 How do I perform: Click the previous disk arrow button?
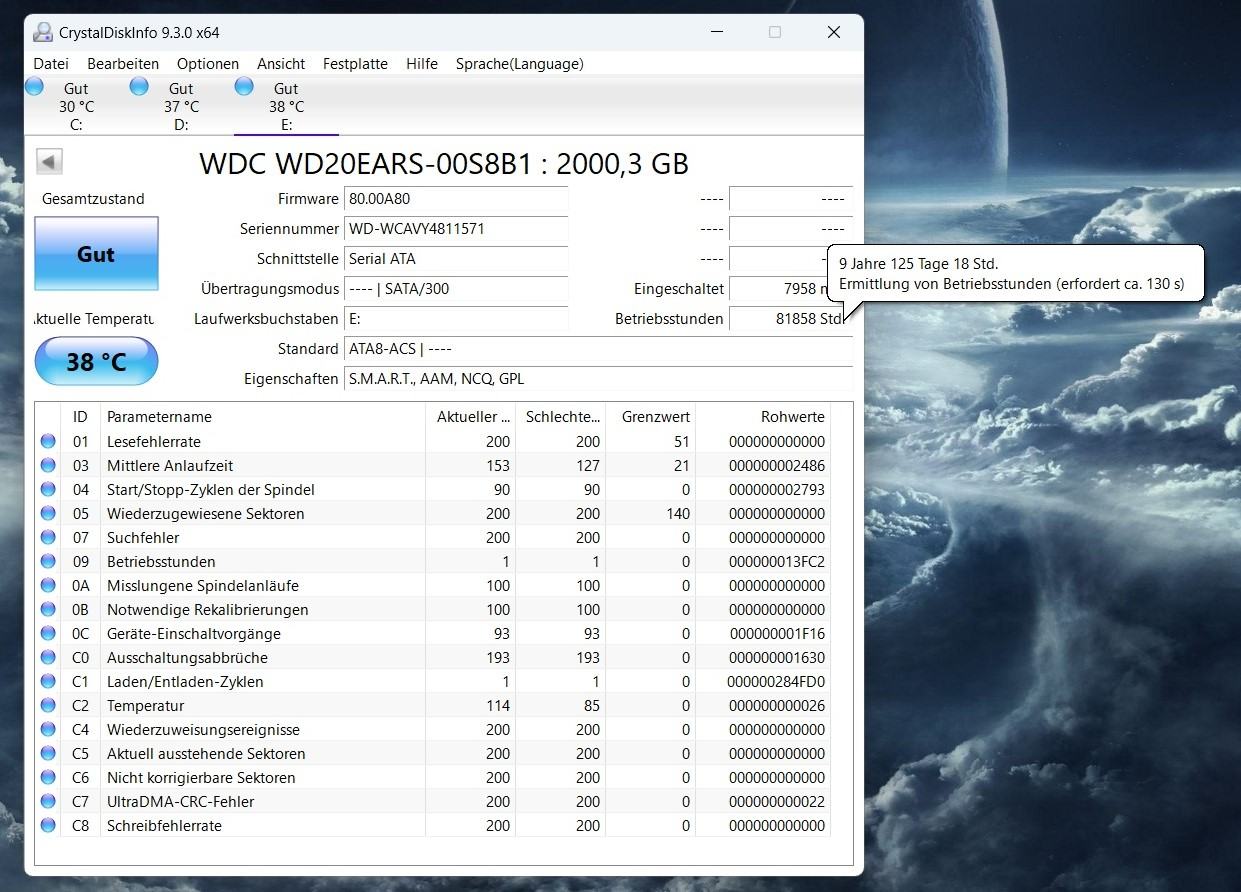pos(49,162)
